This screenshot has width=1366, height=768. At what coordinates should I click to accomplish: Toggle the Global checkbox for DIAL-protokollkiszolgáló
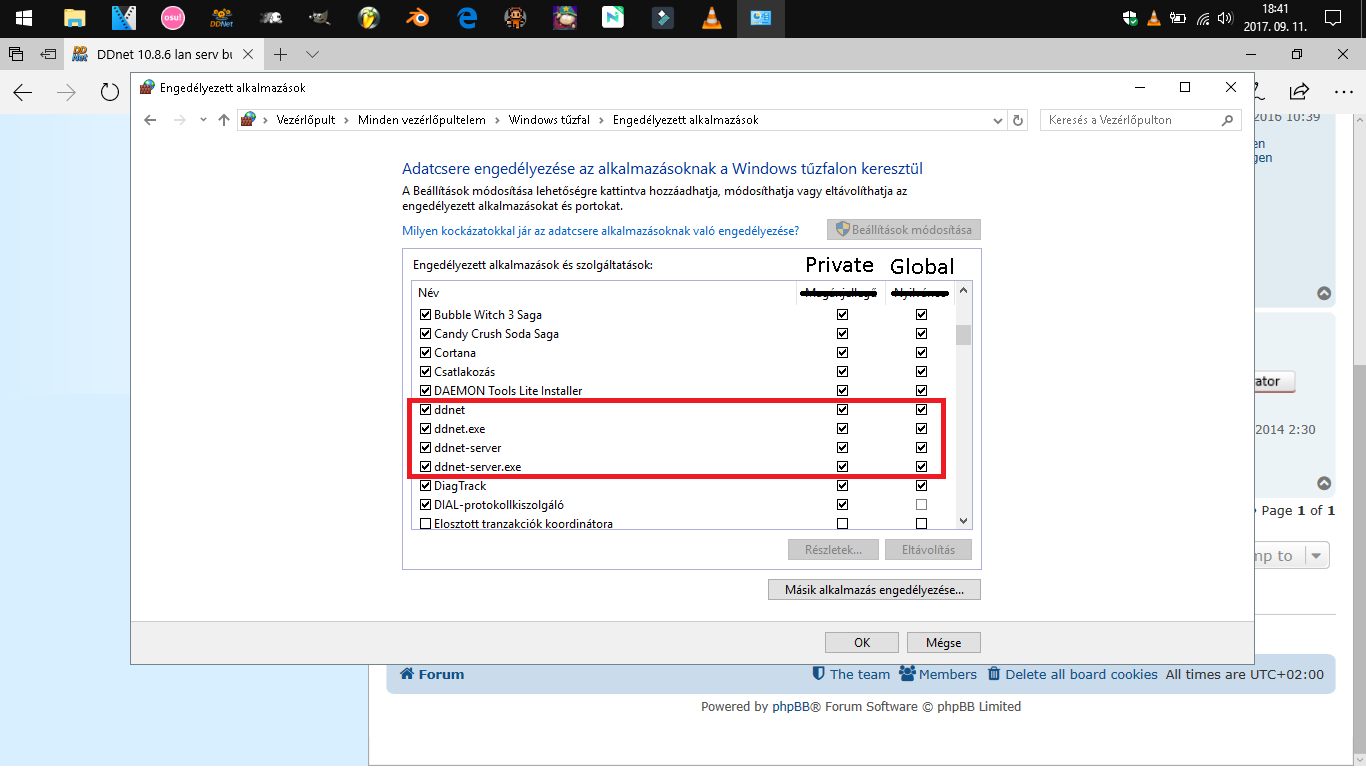(x=921, y=505)
